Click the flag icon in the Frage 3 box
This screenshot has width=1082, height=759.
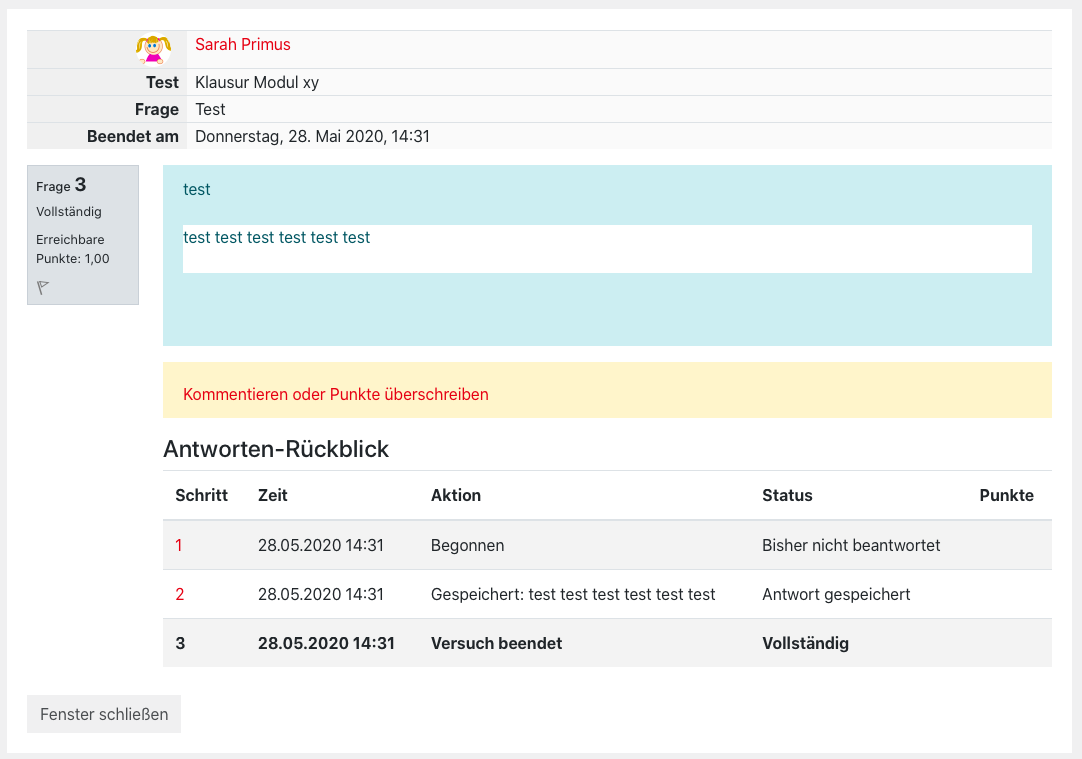pos(43,288)
